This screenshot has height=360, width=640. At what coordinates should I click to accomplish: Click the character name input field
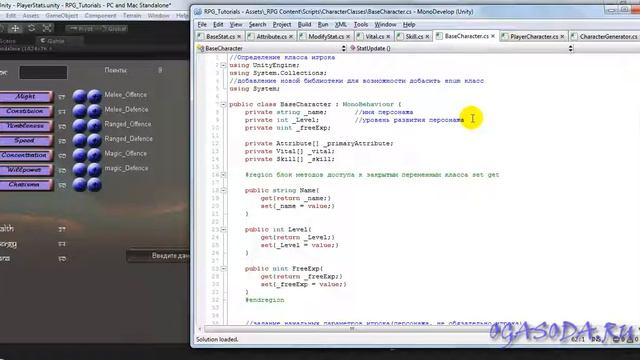pyautogui.click(x=43, y=73)
